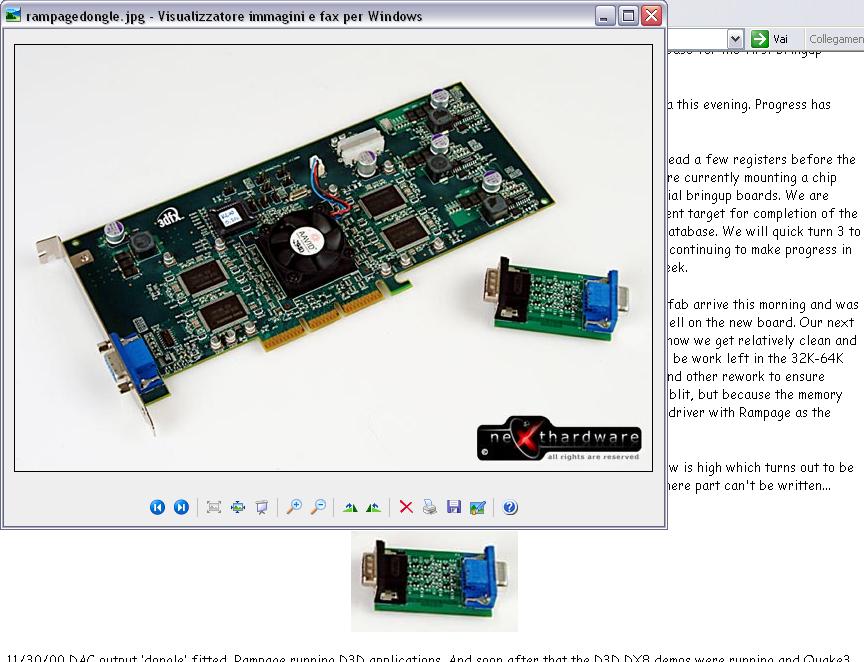Maximize the image viewer window
This screenshot has width=864, height=662.
point(628,16)
